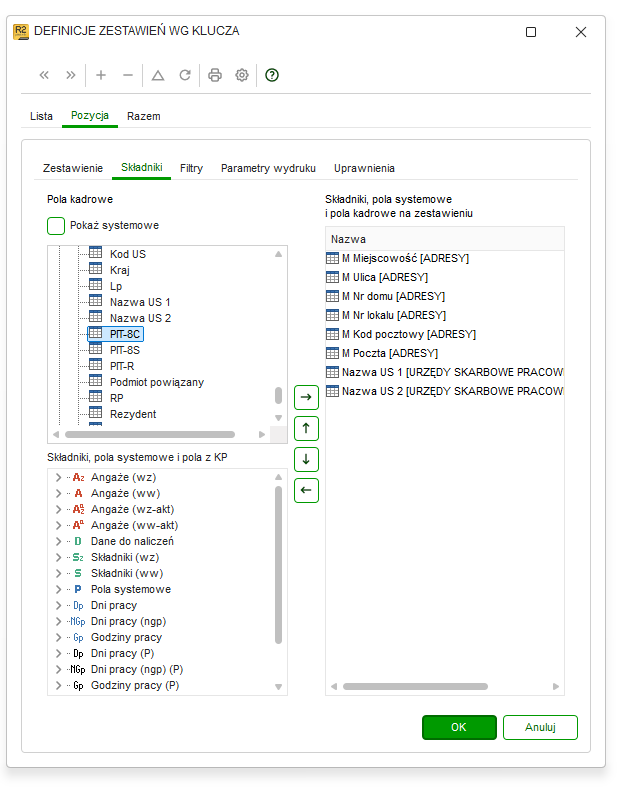
Task: Open help question mark icon
Action: [272, 75]
